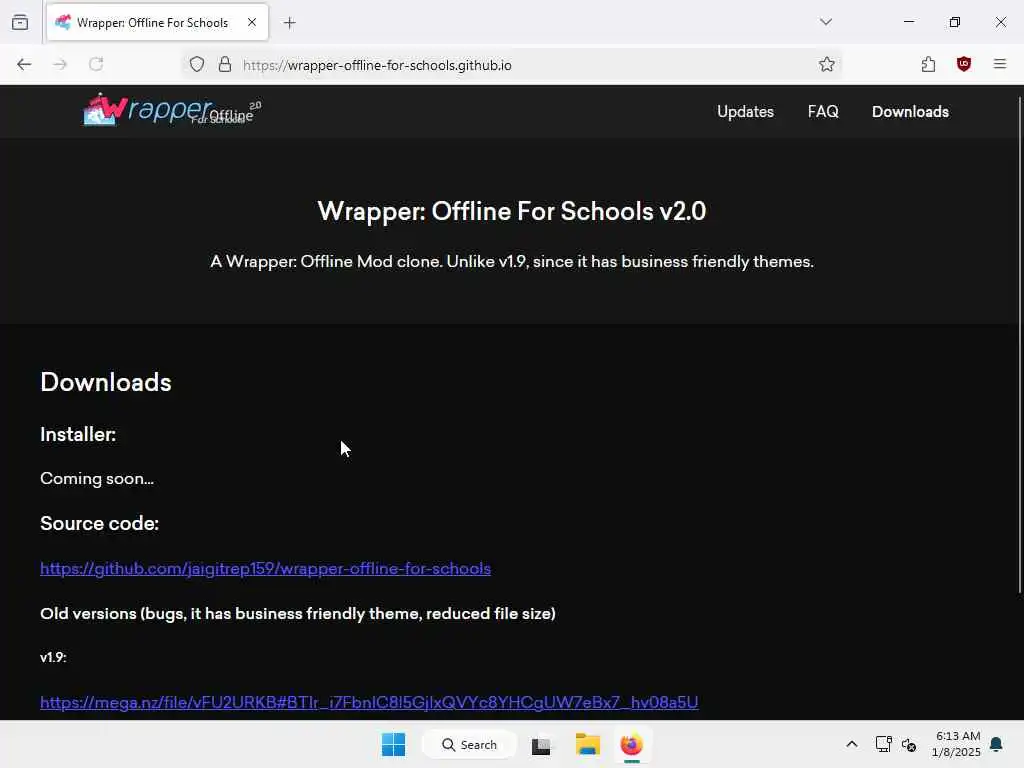Click the page vertical scrollbar thumb

pos(1019,345)
